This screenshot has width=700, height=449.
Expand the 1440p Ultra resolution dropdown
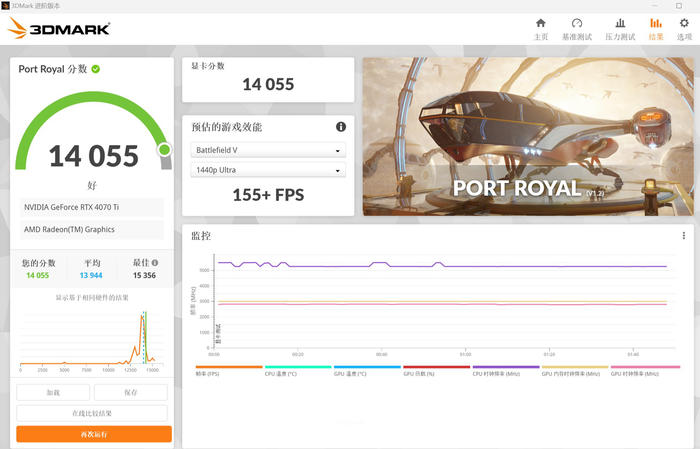[267, 171]
